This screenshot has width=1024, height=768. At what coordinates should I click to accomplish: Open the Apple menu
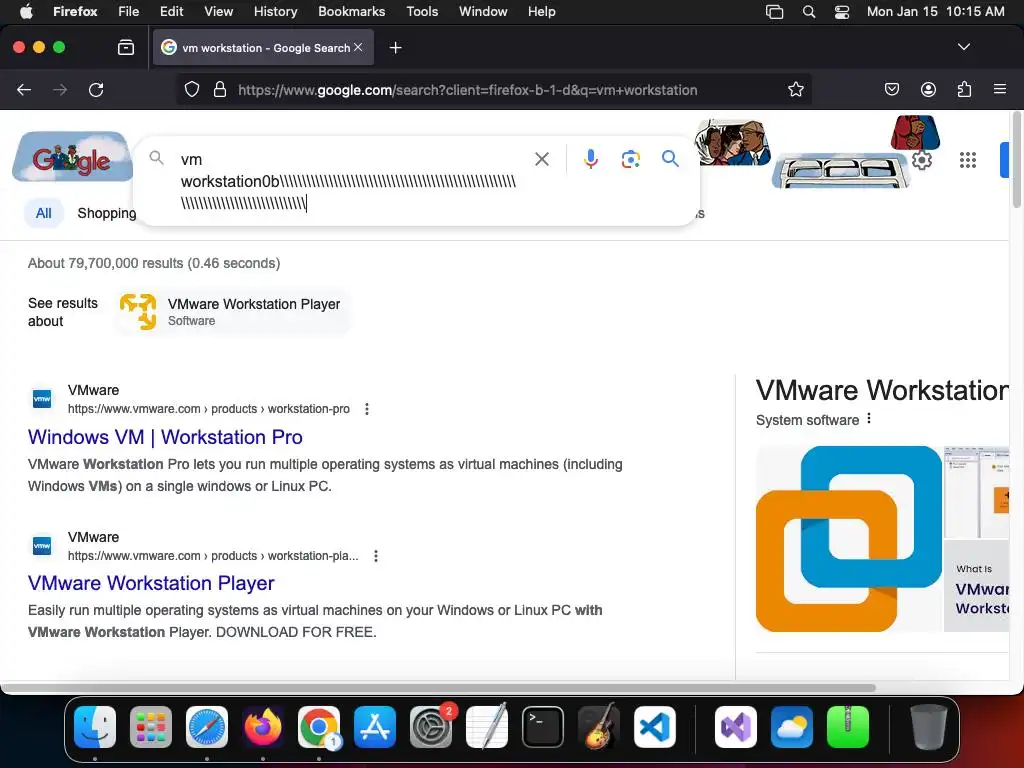(26, 12)
